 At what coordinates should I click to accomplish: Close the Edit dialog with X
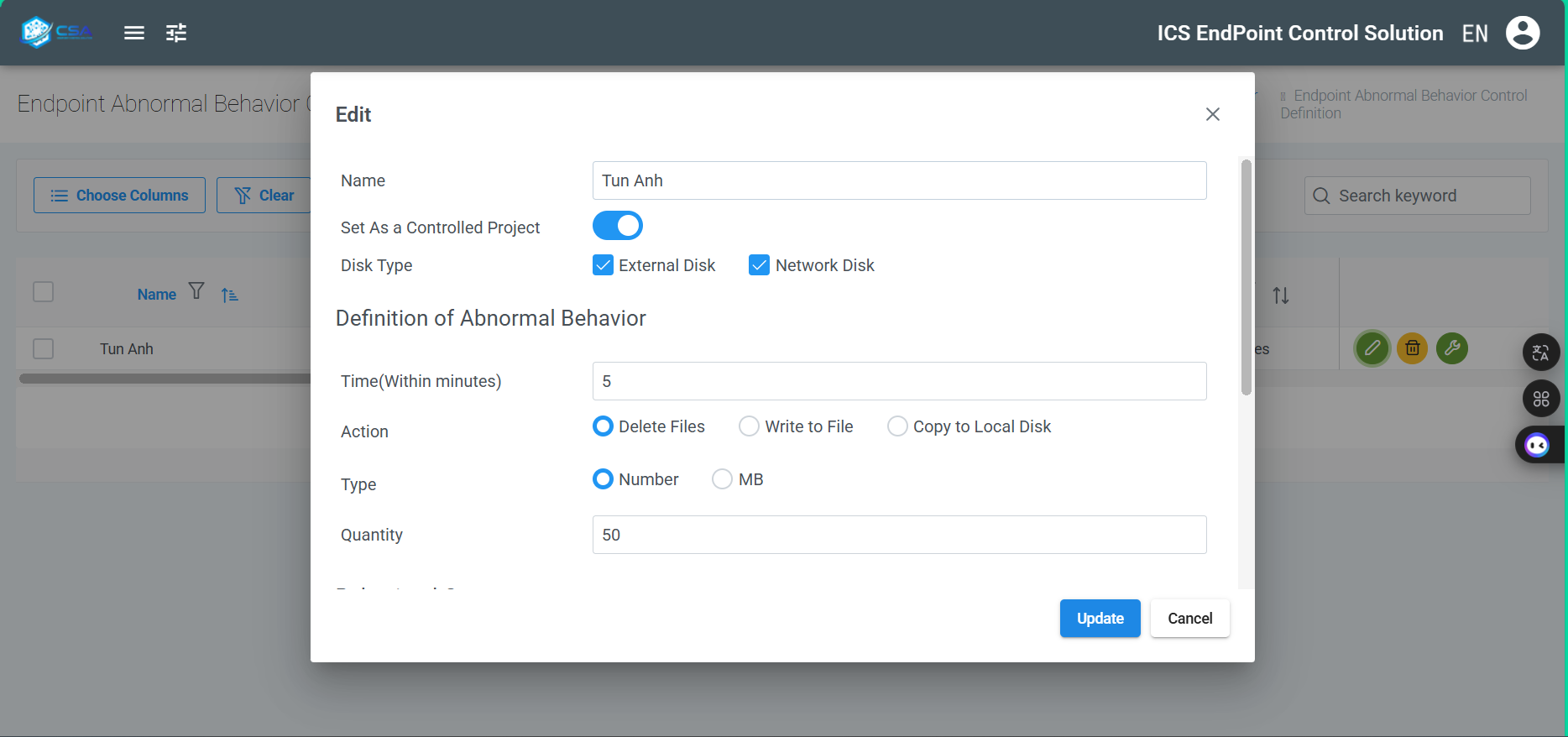pos(1212,114)
